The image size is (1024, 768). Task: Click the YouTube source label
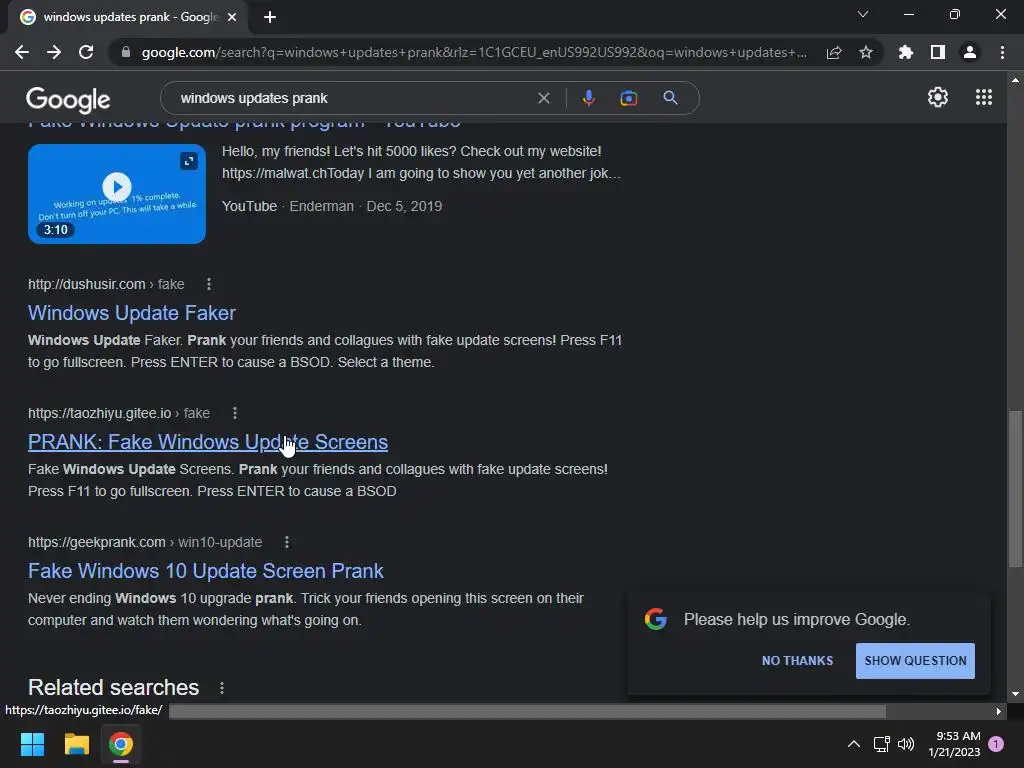point(249,206)
